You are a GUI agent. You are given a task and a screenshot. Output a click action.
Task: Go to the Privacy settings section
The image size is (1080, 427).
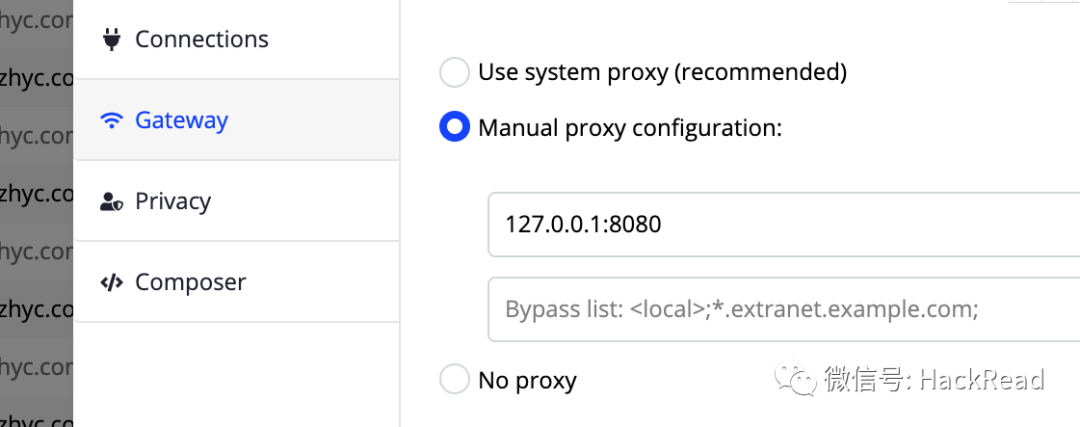click(172, 202)
